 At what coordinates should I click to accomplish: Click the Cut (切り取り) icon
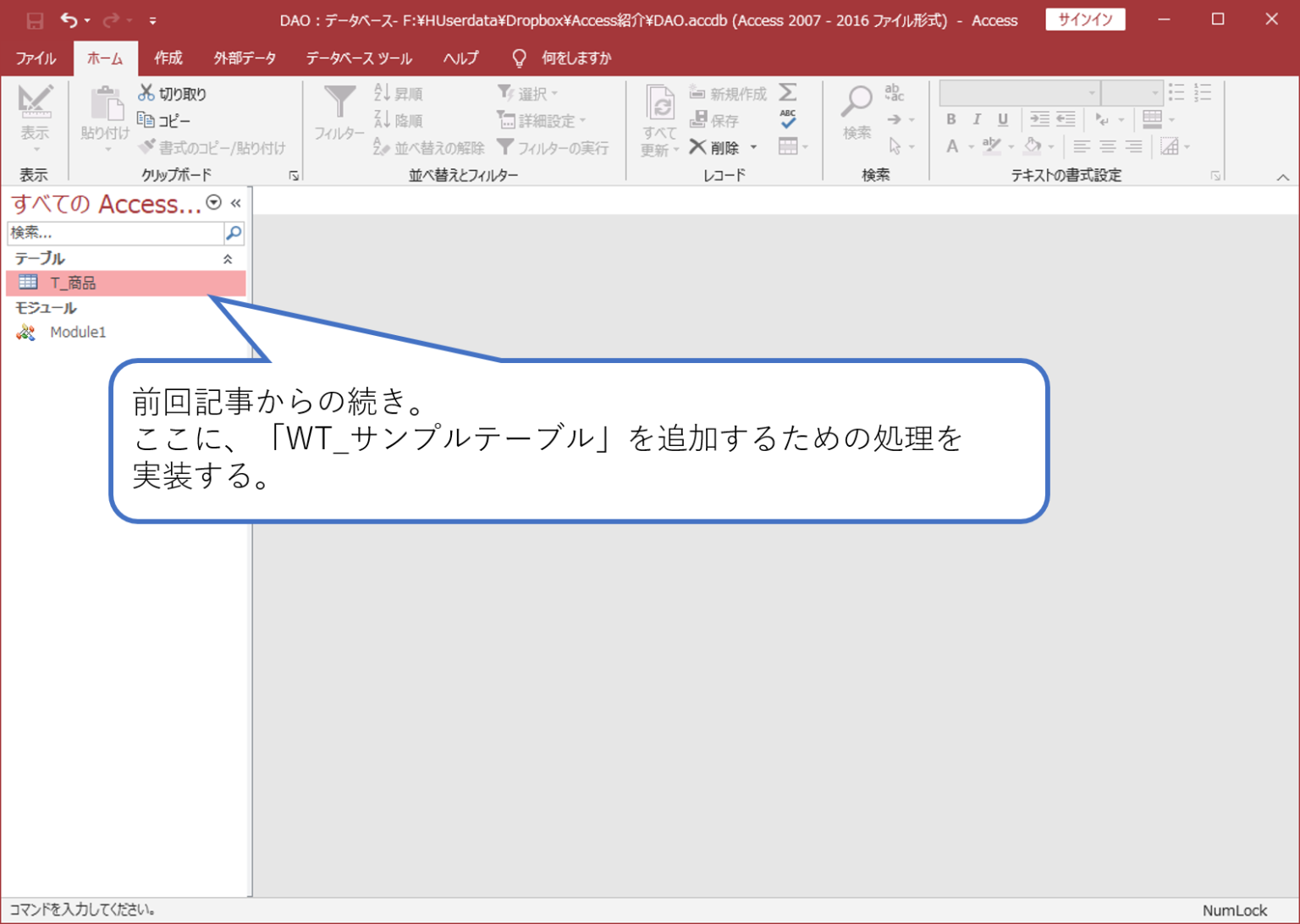point(146,93)
